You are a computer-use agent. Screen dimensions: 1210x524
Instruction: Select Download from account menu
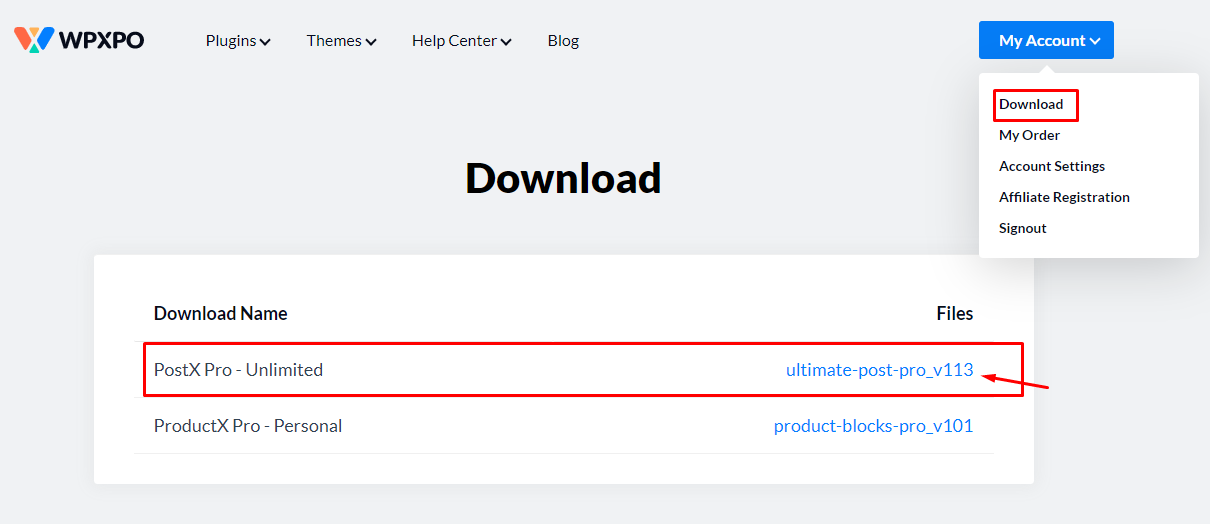1031,104
